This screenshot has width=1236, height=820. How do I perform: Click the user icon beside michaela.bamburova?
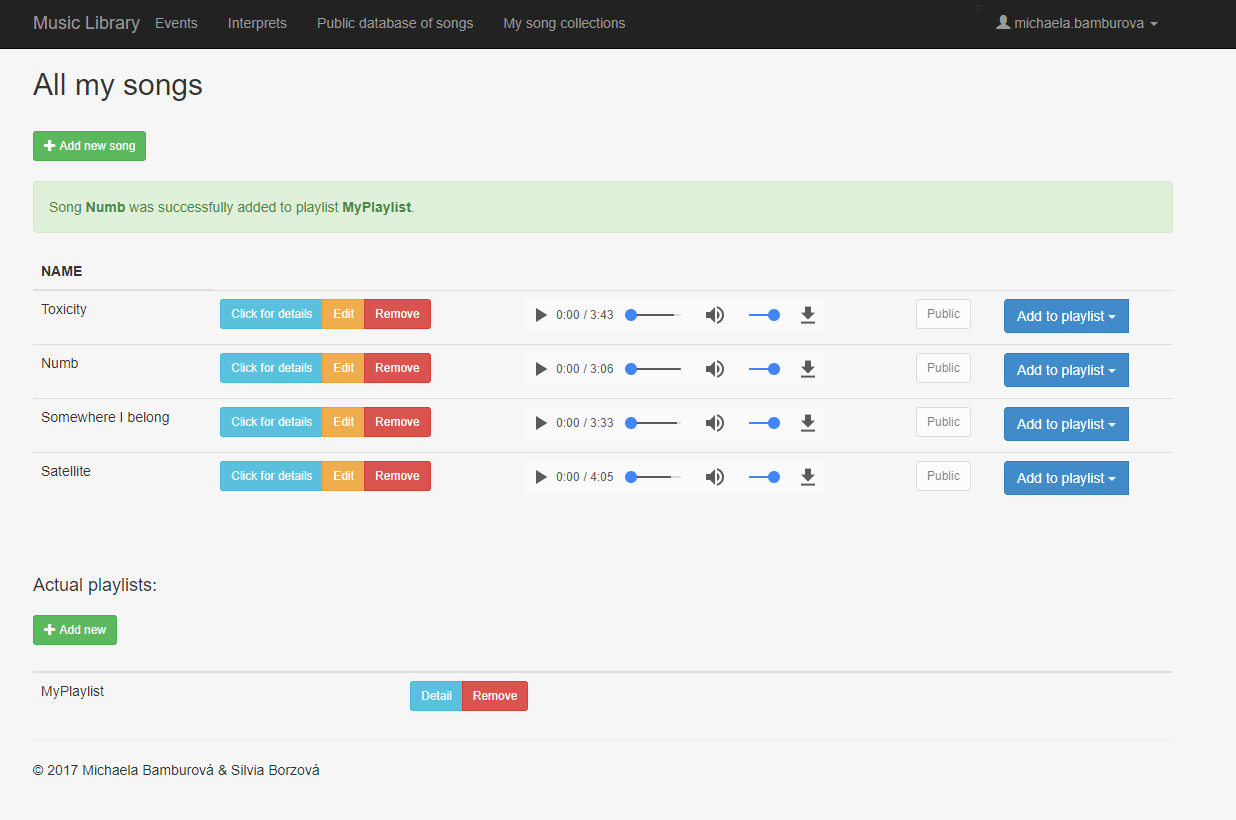pos(1003,22)
